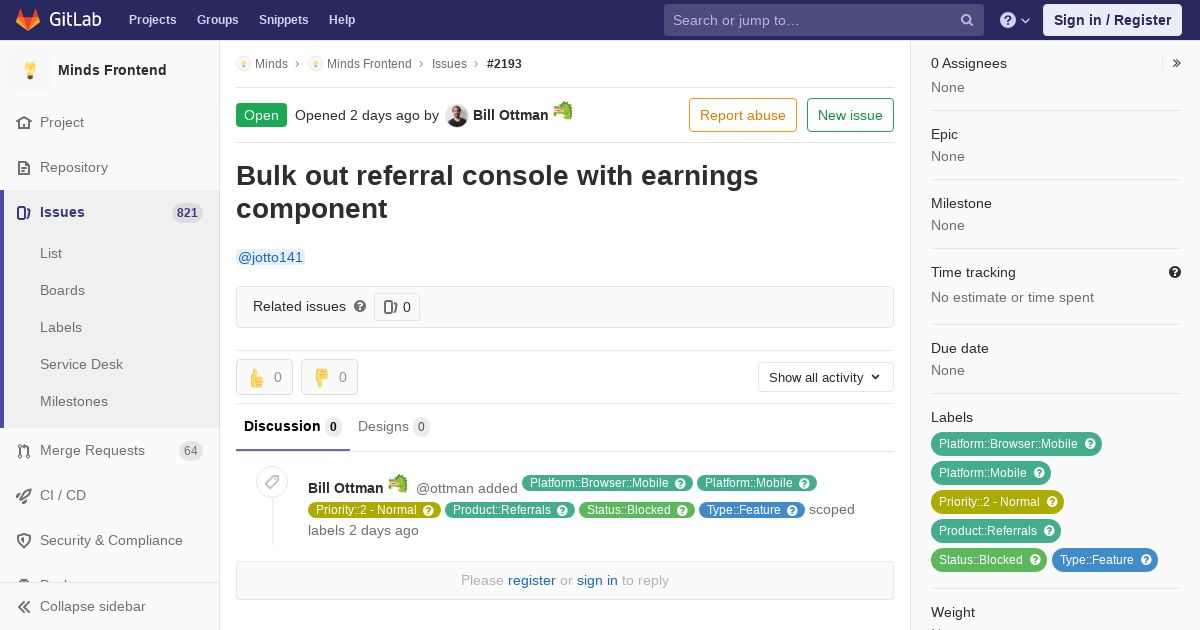Click help icon on sidebar Priority::2 - Normal label
This screenshot has width=1200, height=630.
[x=1052, y=502]
